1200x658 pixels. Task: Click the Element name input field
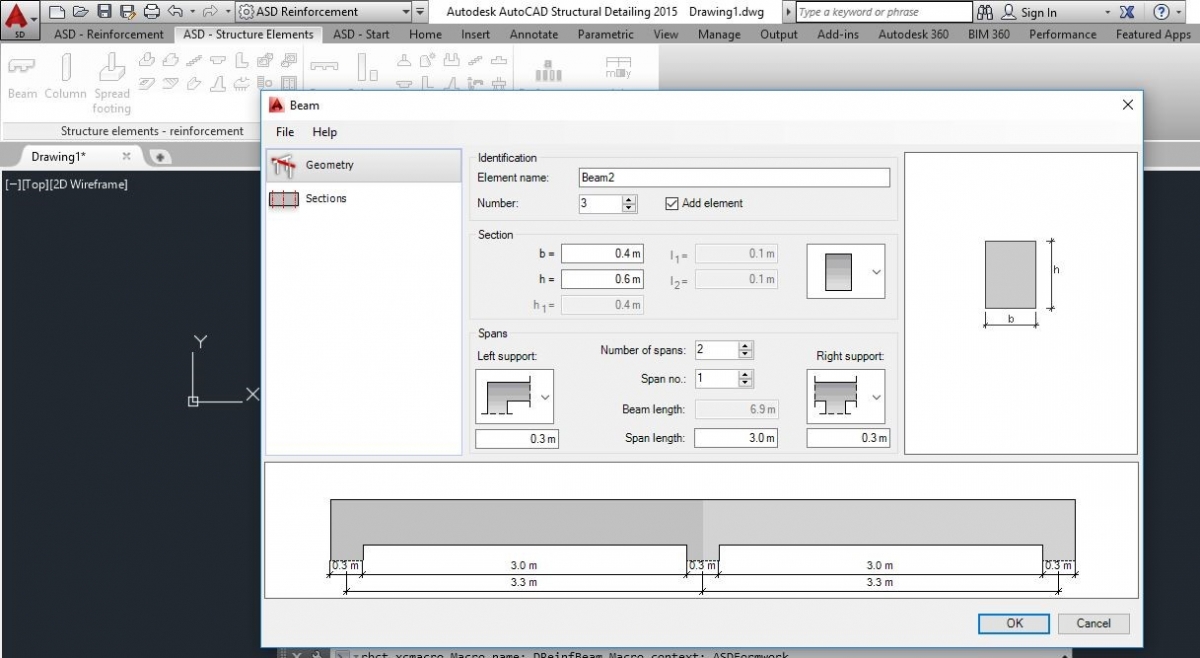(733, 178)
